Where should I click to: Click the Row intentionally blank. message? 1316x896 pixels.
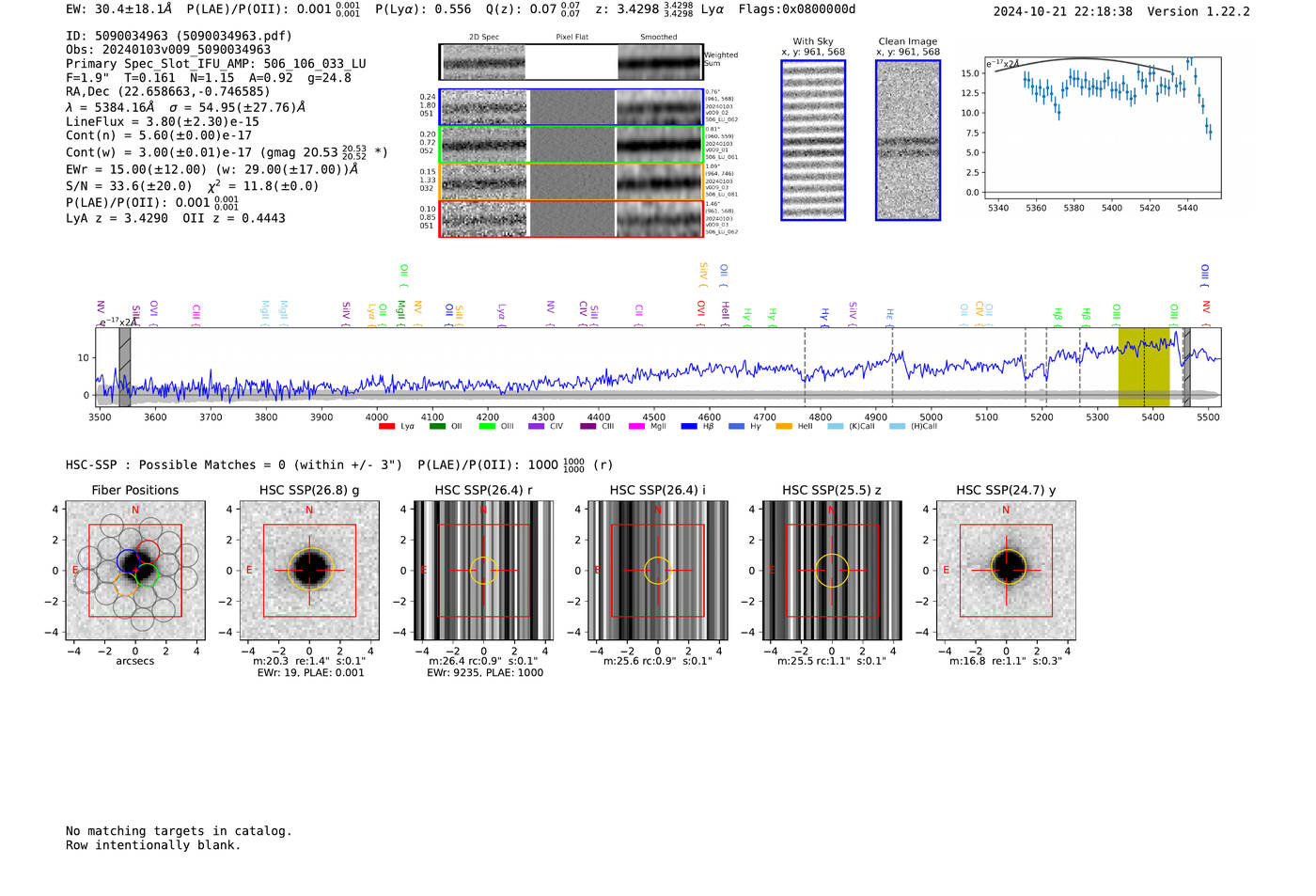(x=153, y=845)
